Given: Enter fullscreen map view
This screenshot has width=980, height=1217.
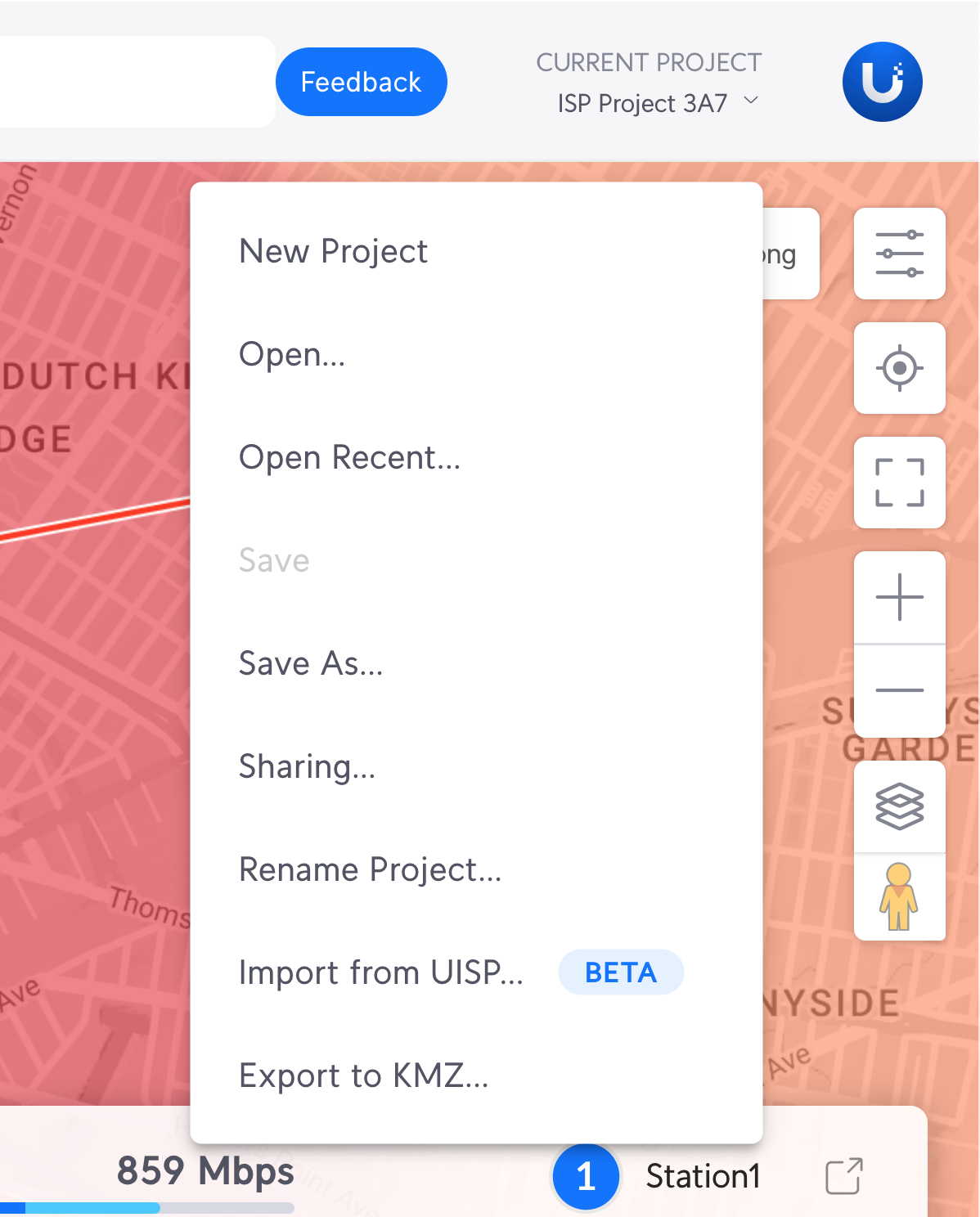Looking at the screenshot, I should [x=899, y=483].
